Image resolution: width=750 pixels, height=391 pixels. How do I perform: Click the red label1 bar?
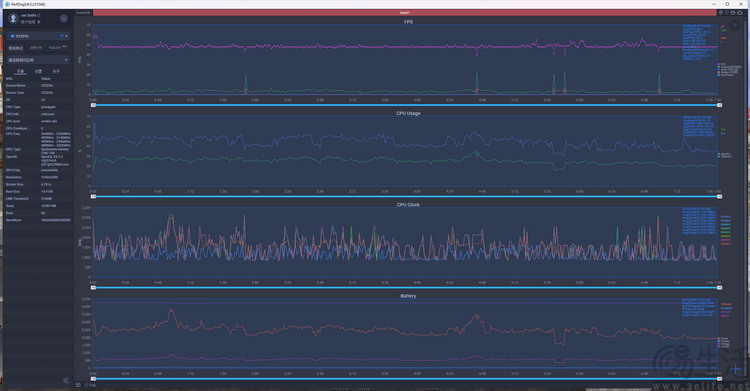pos(405,13)
